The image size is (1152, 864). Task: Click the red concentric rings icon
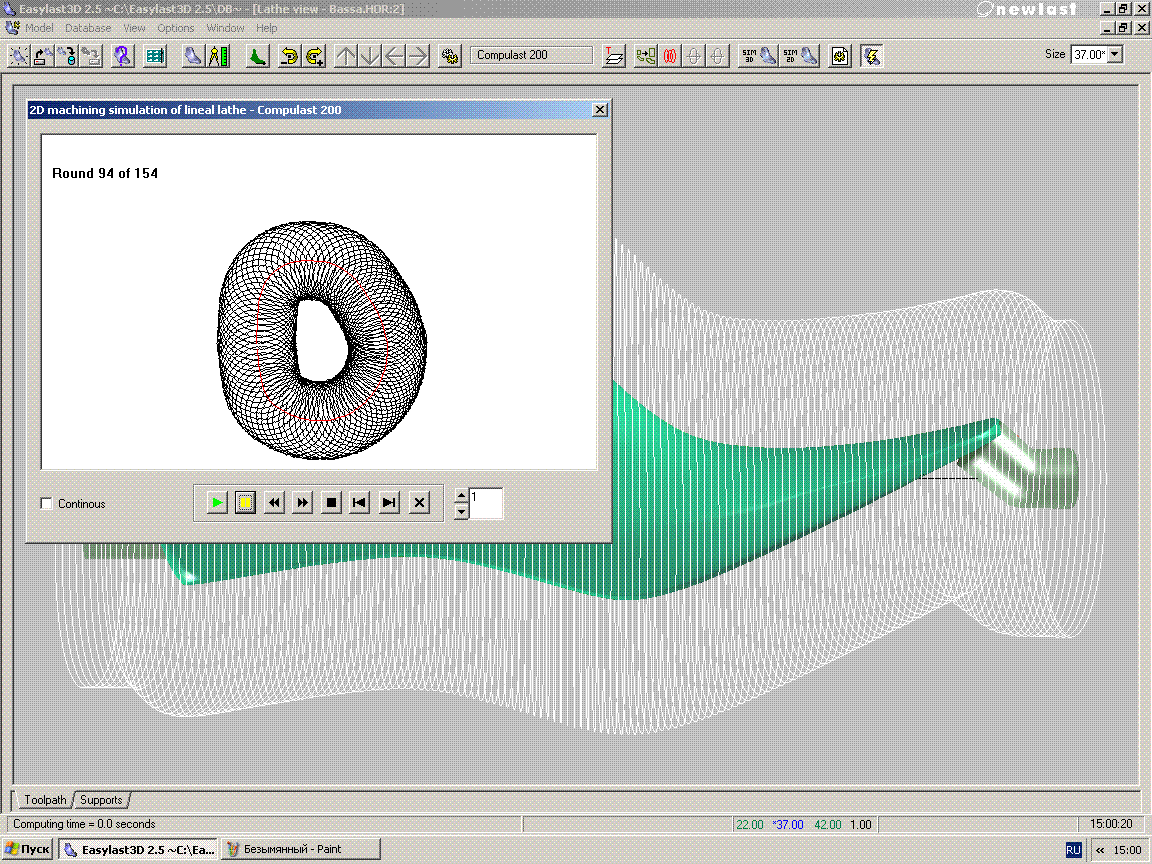pyautogui.click(x=669, y=56)
